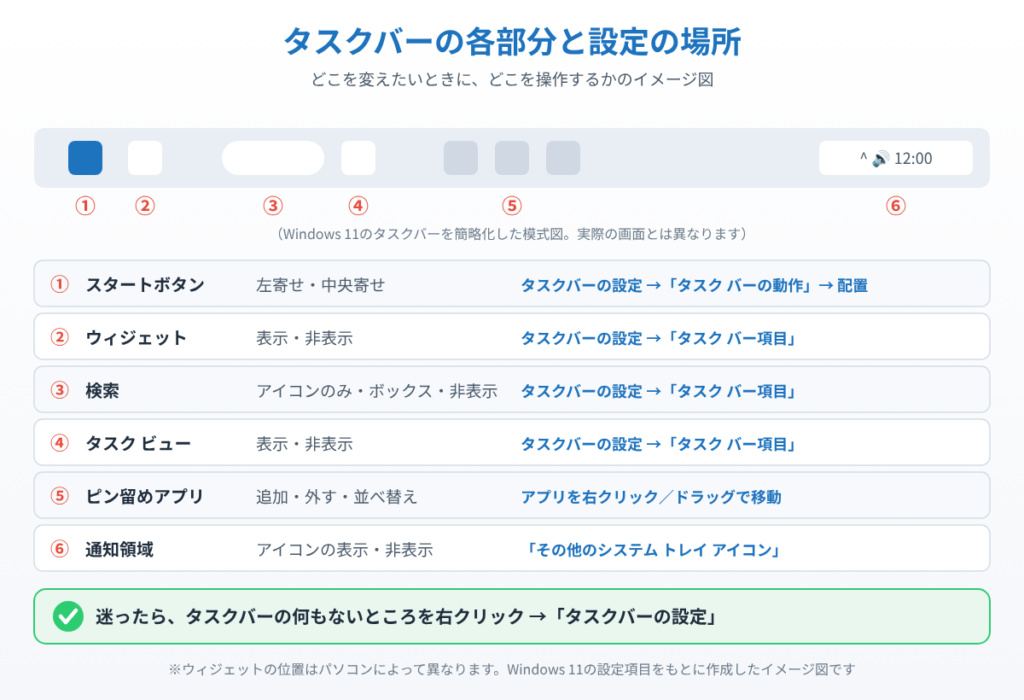Click 表示・非表示 in the タスク ビュー row

(x=304, y=444)
